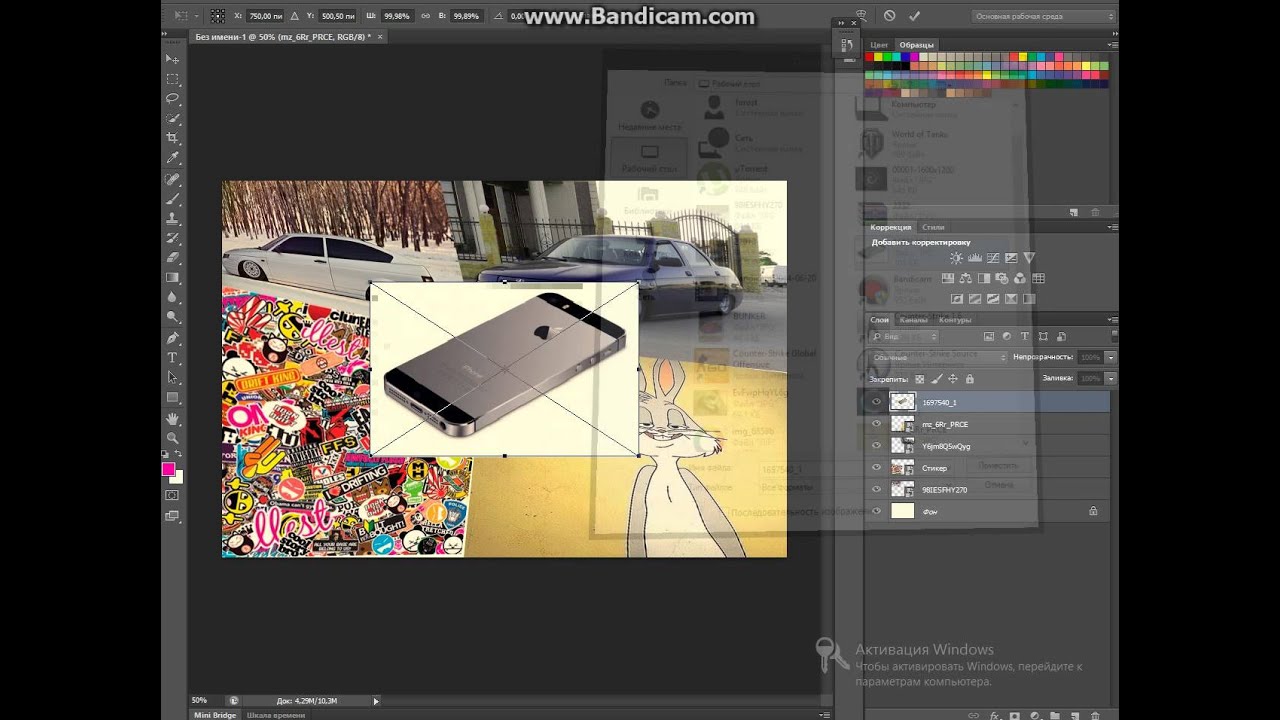
Task: Select the Brush tool
Action: click(x=172, y=199)
